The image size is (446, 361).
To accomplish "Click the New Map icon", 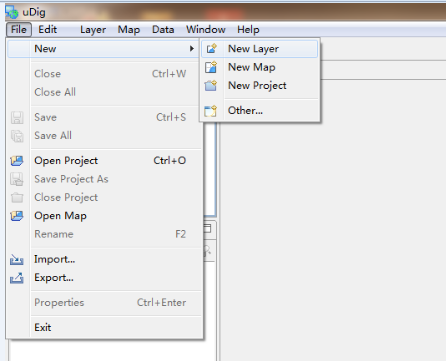I will point(211,67).
